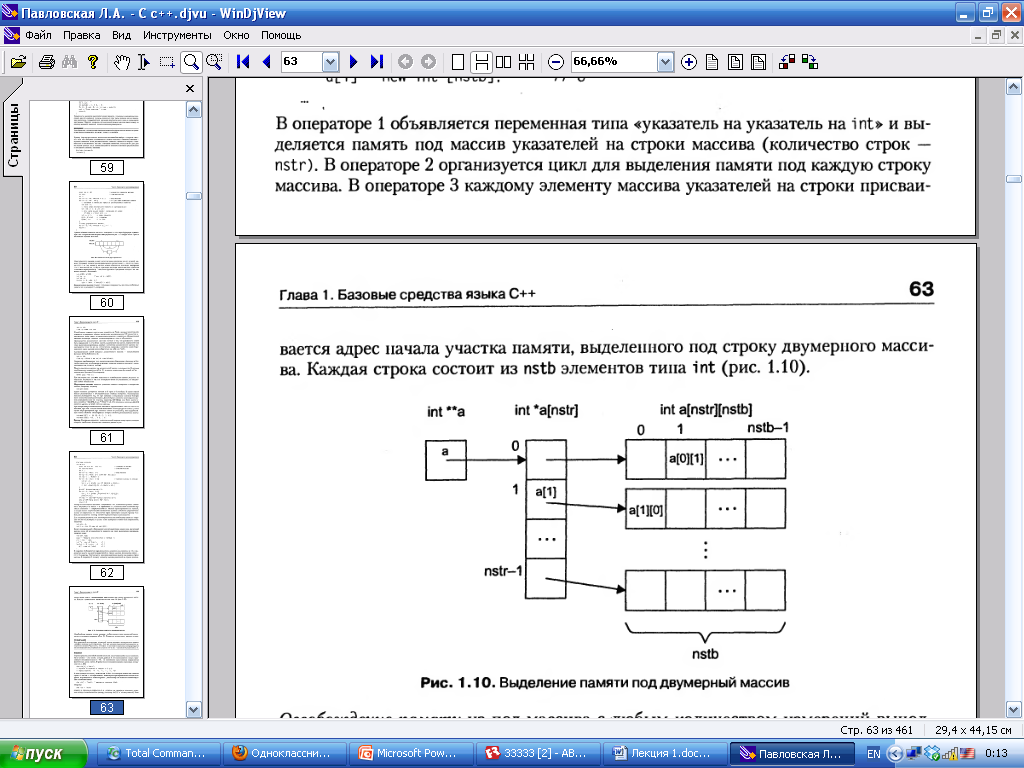Open the Правка menu

[x=82, y=35]
